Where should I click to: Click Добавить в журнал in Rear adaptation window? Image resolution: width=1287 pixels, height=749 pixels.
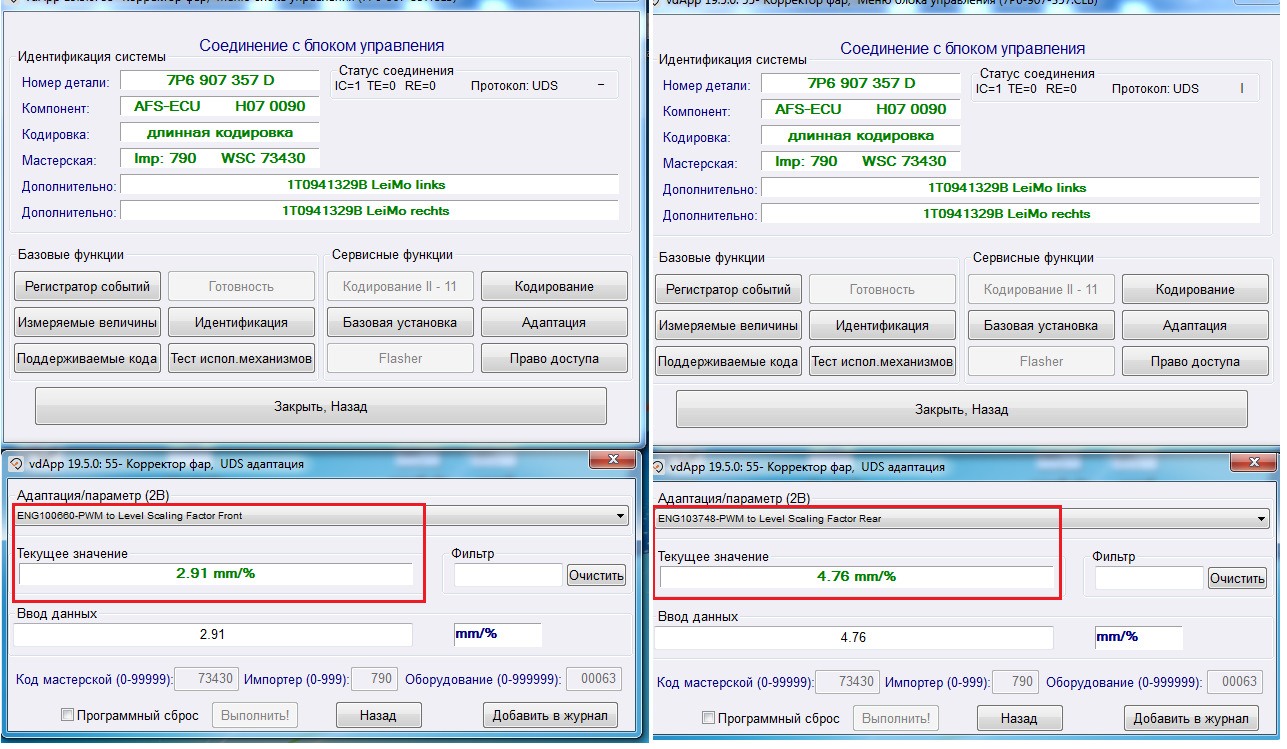click(1190, 719)
